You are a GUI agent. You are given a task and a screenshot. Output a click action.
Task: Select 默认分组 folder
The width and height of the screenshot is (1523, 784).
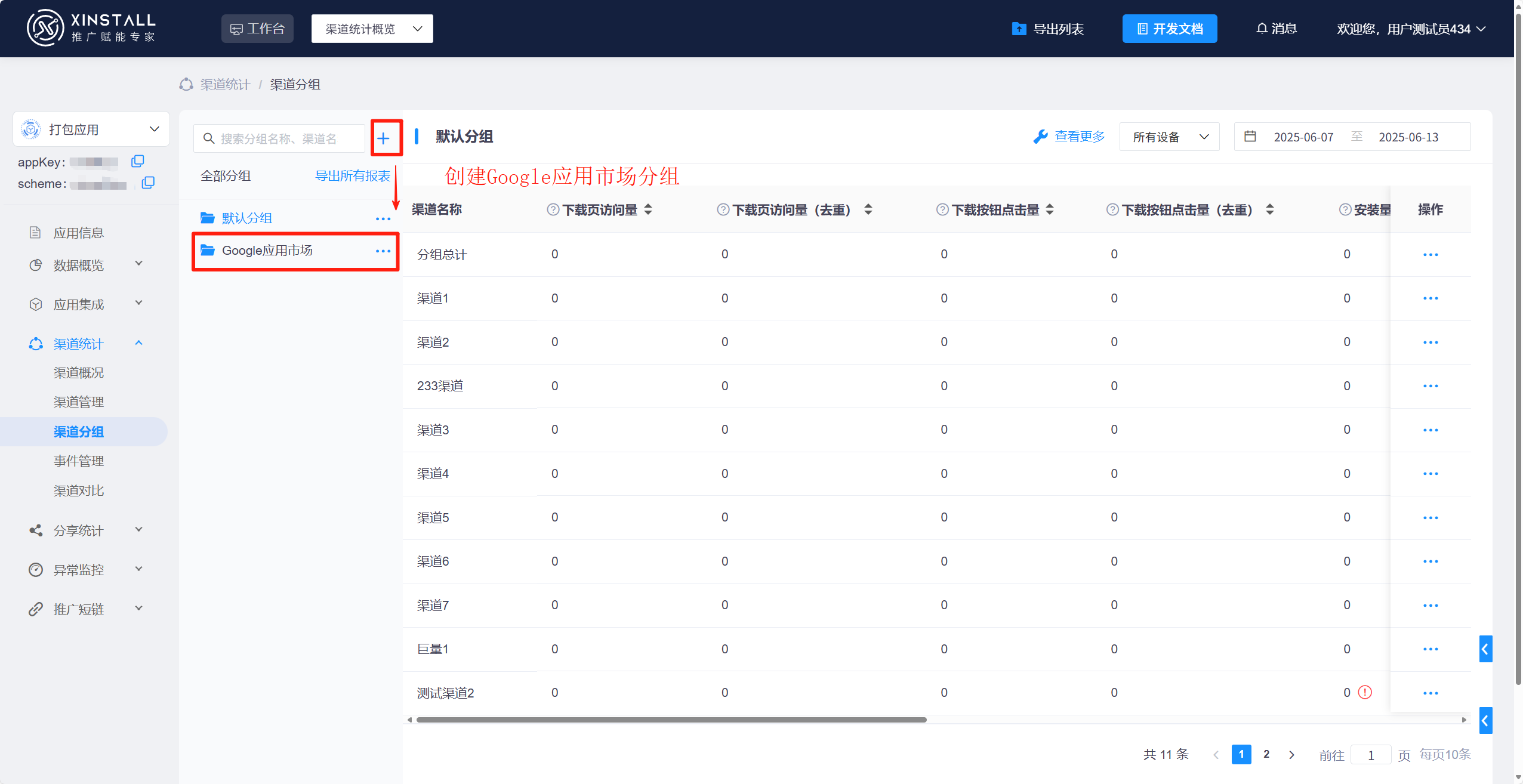click(x=247, y=218)
